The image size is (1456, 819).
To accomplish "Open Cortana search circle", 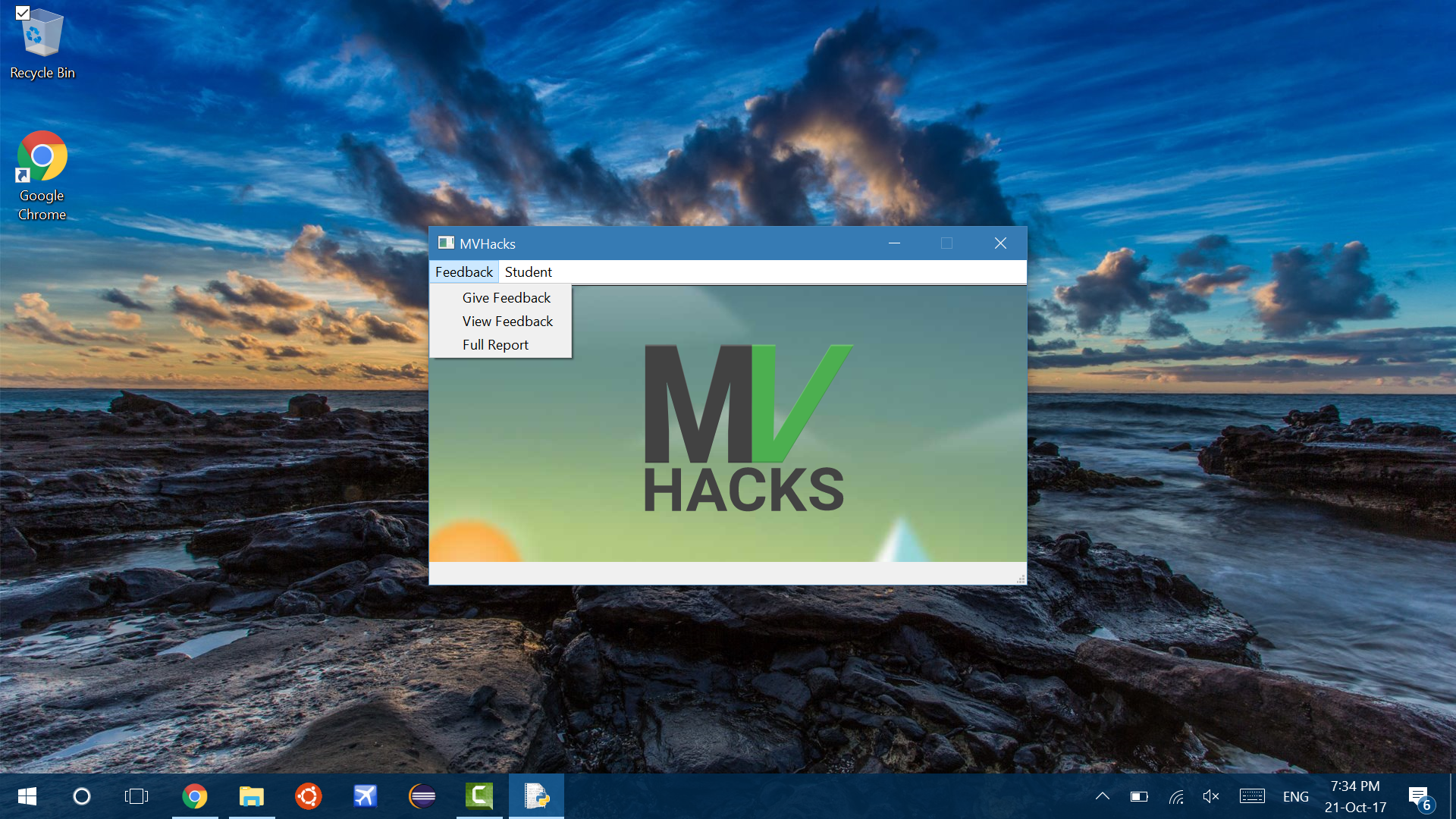I will click(82, 796).
